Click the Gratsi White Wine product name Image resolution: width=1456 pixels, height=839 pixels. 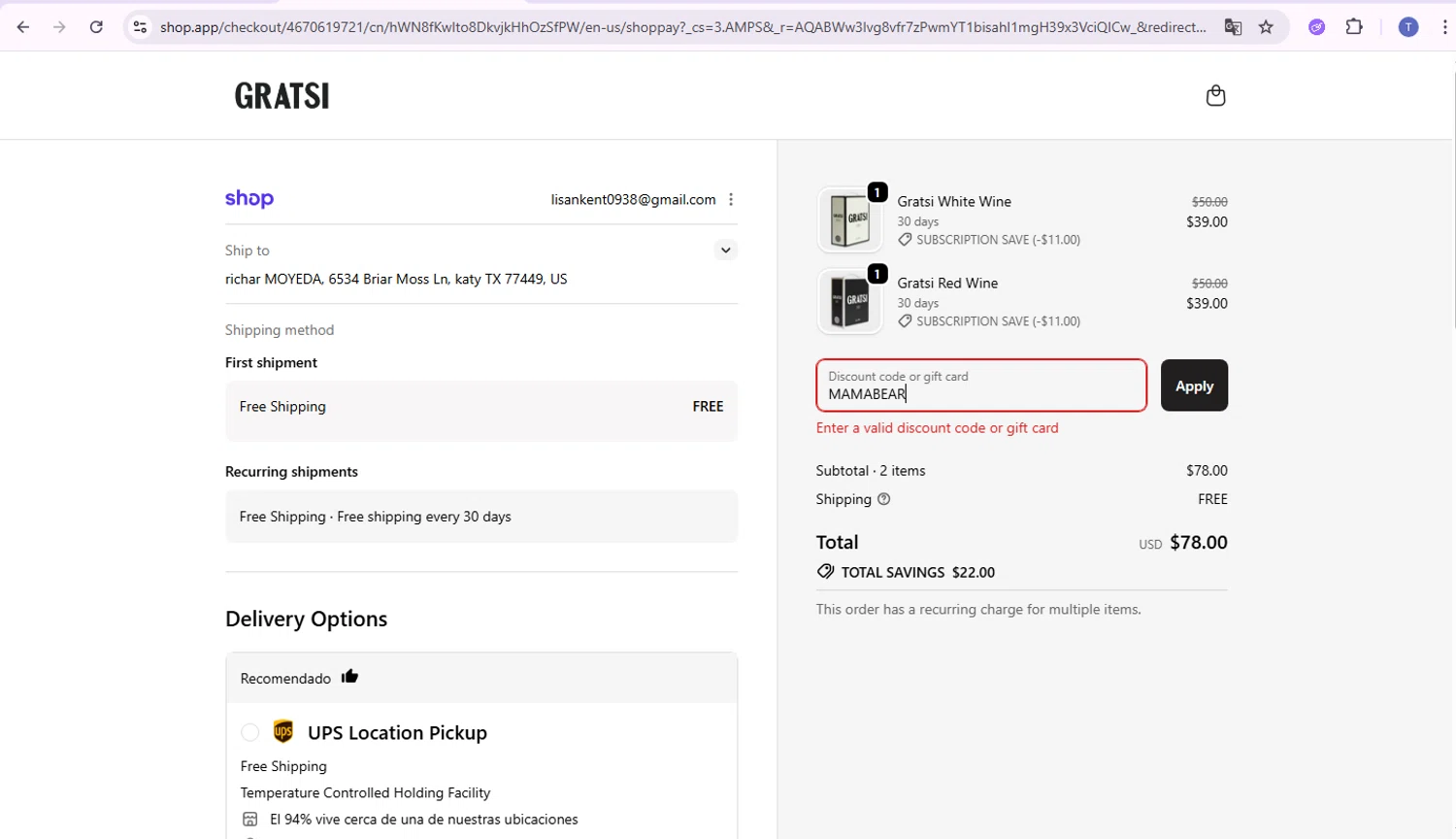coord(954,202)
